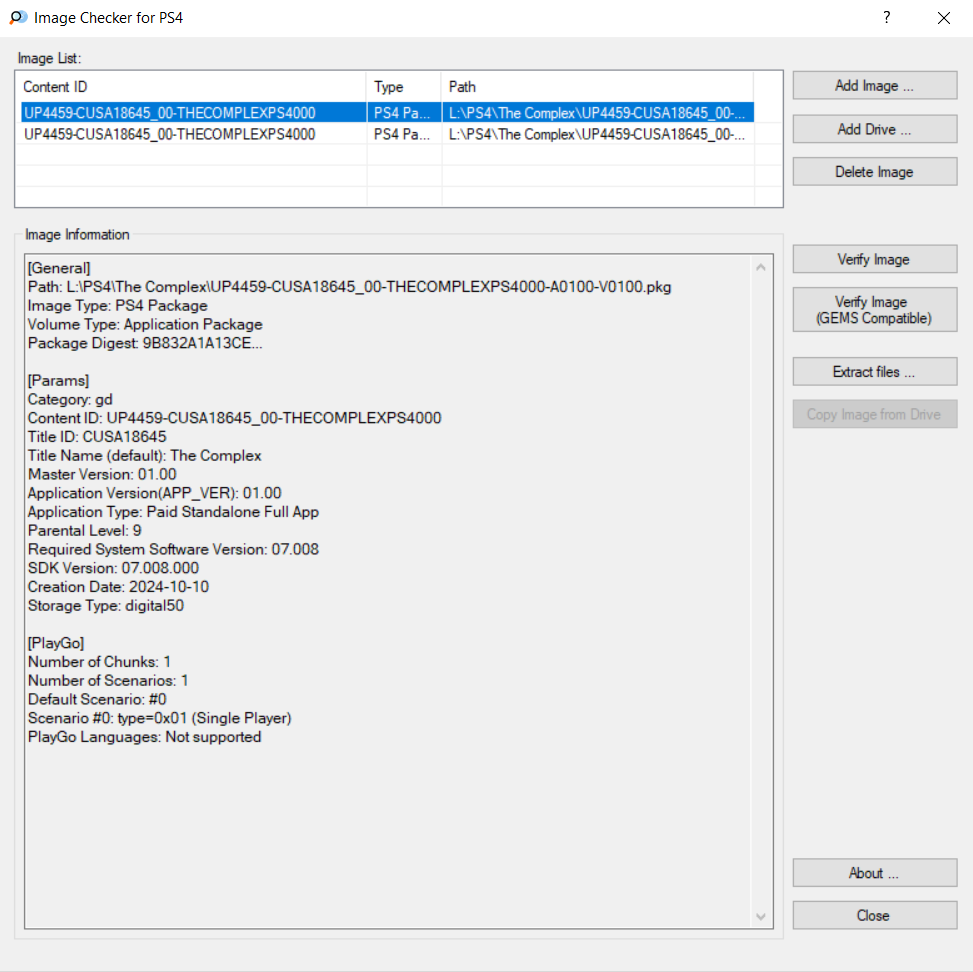The height and width of the screenshot is (972, 973).
Task: Click the Close button at the bottom
Action: pos(874,916)
